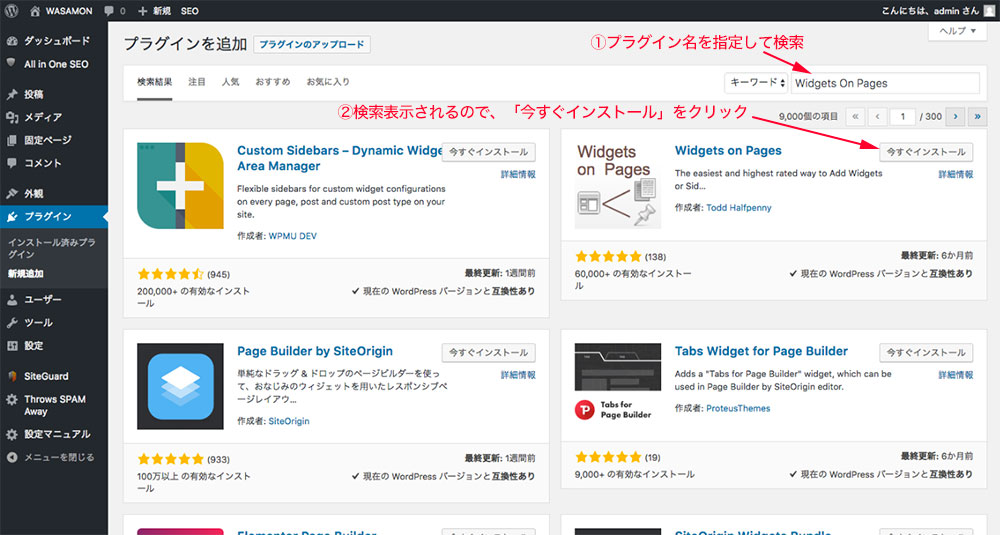Viewport: 1000px width, 535px height.
Task: Switch to お気に入り favorites tab
Action: click(x=328, y=82)
